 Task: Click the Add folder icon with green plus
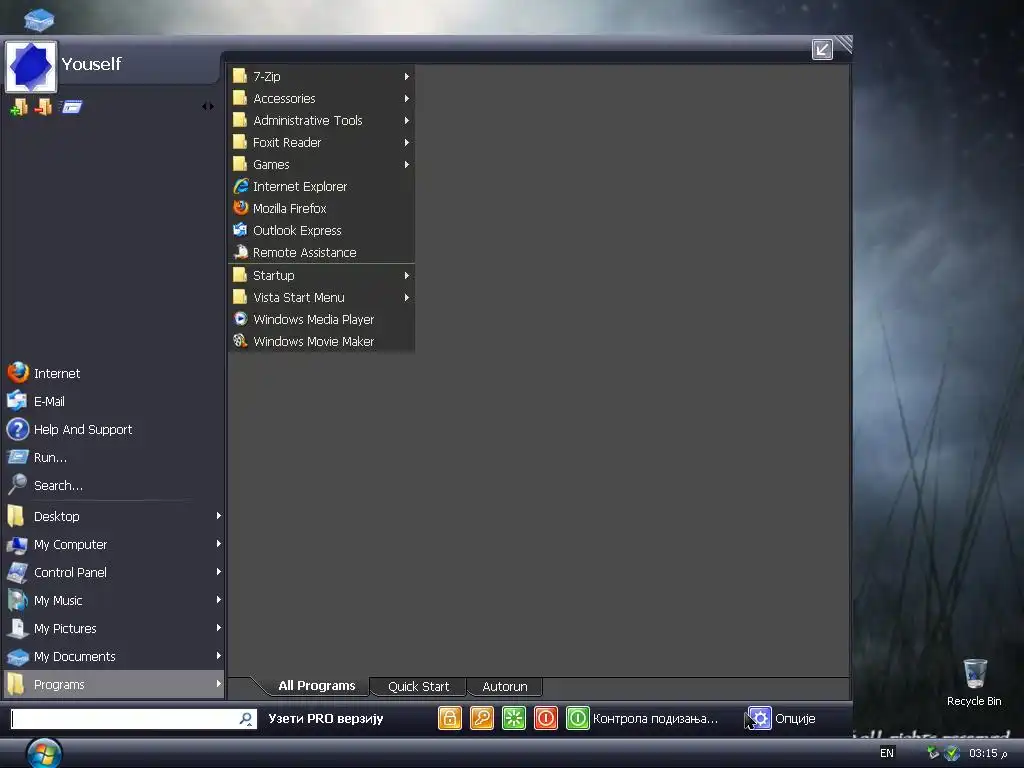[x=19, y=106]
